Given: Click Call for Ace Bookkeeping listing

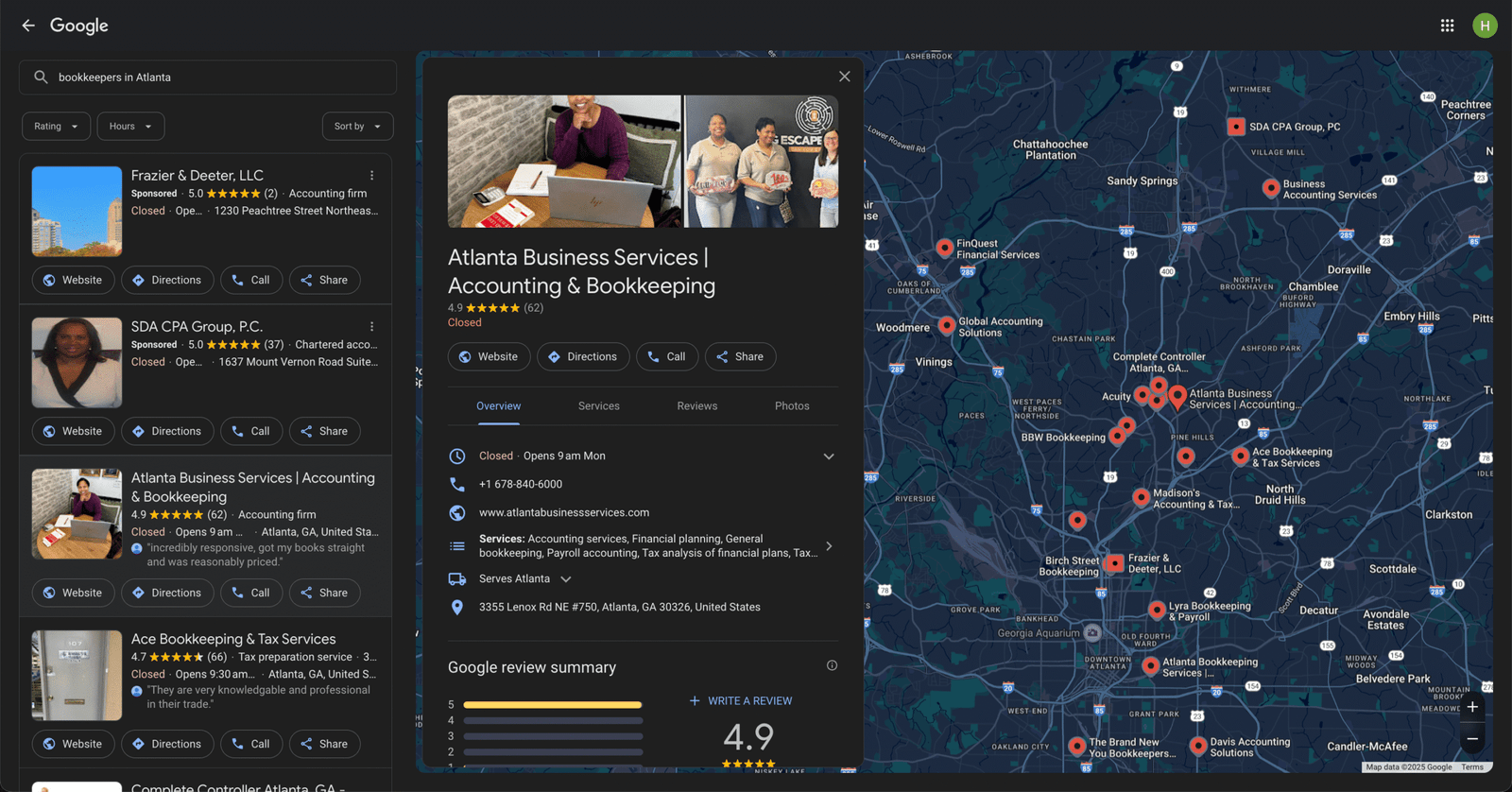Looking at the screenshot, I should pyautogui.click(x=251, y=744).
